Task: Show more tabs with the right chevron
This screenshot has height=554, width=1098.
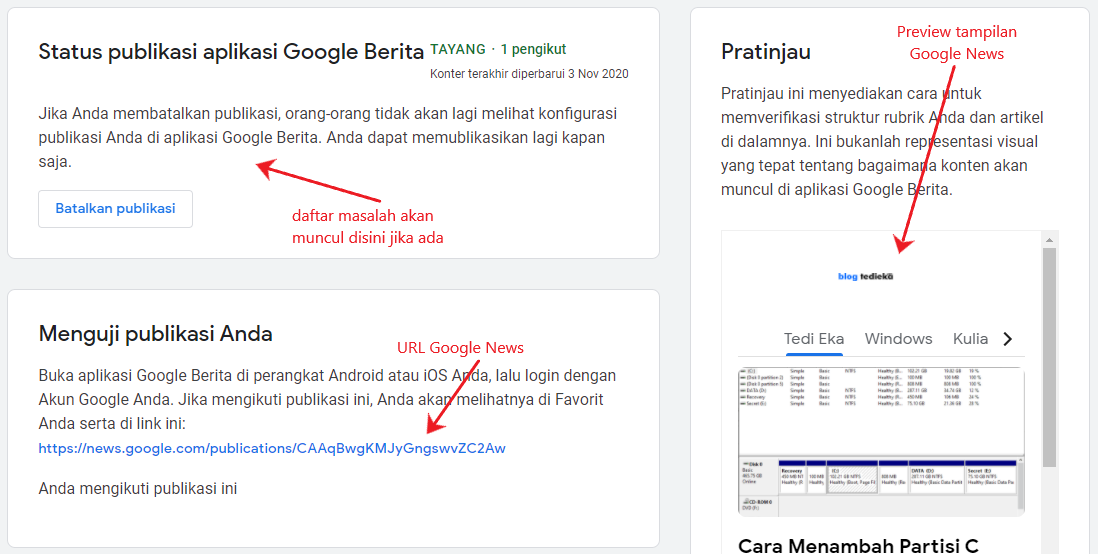Action: [x=1008, y=339]
